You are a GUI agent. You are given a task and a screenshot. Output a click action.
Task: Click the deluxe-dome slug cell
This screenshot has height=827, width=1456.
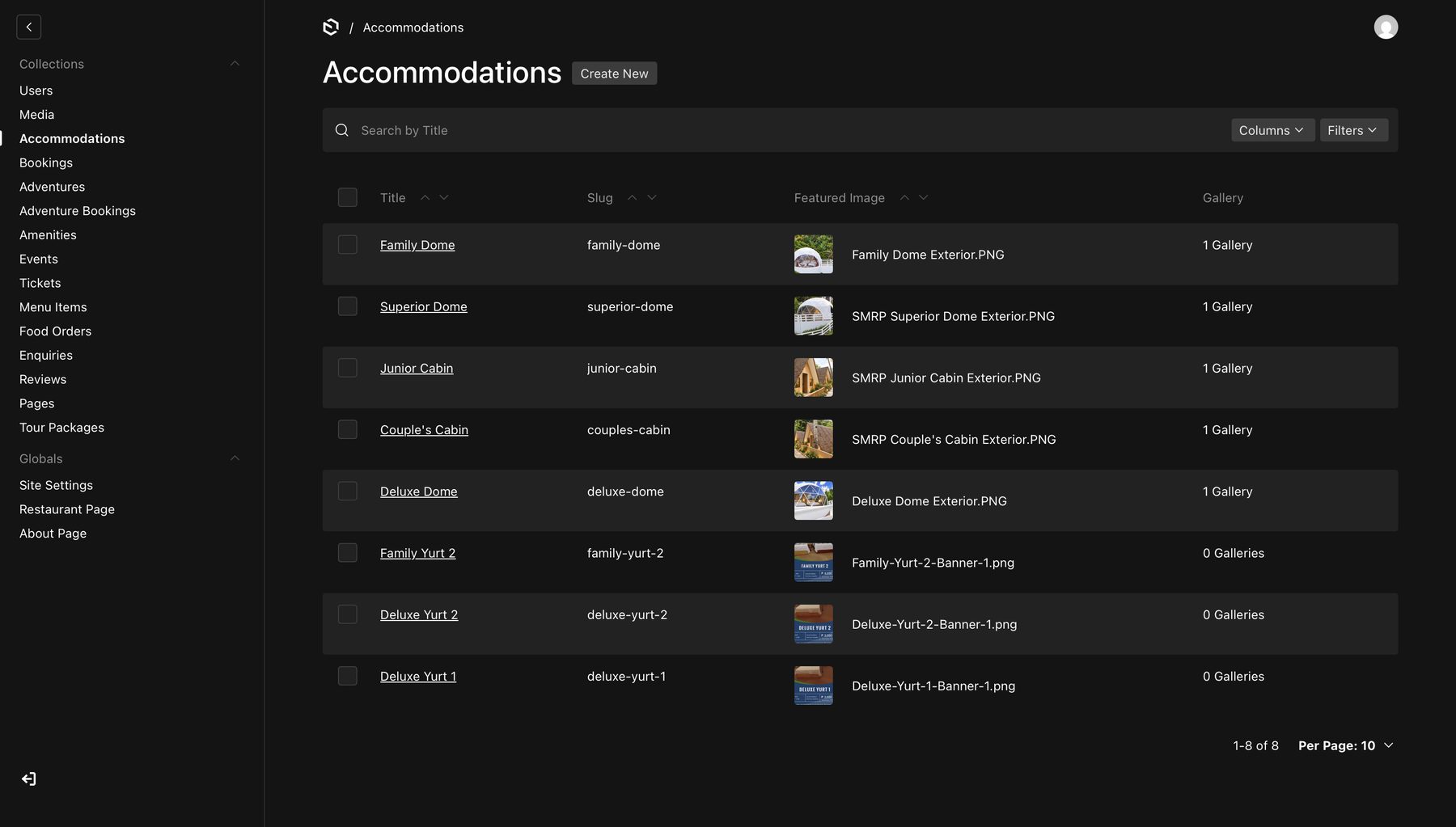[625, 492]
